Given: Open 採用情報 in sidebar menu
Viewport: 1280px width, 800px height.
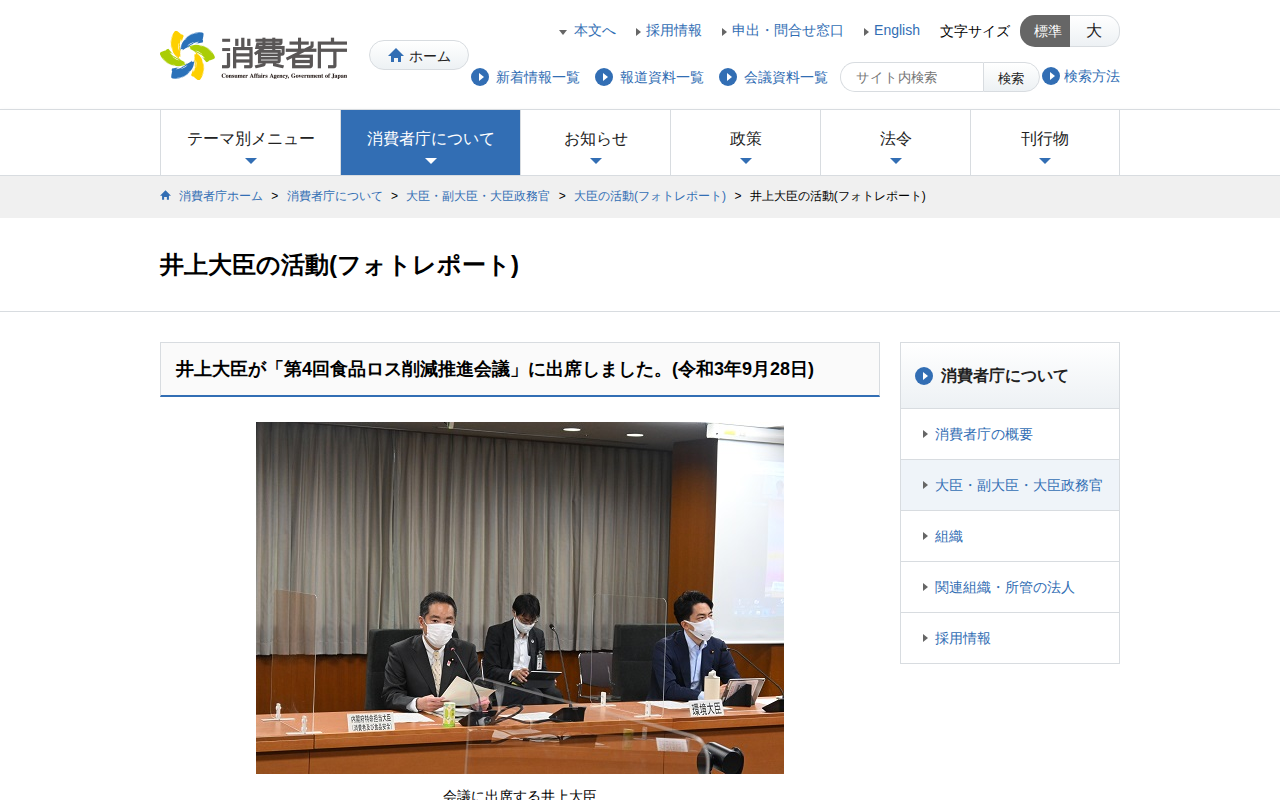Looking at the screenshot, I should pos(1010,638).
